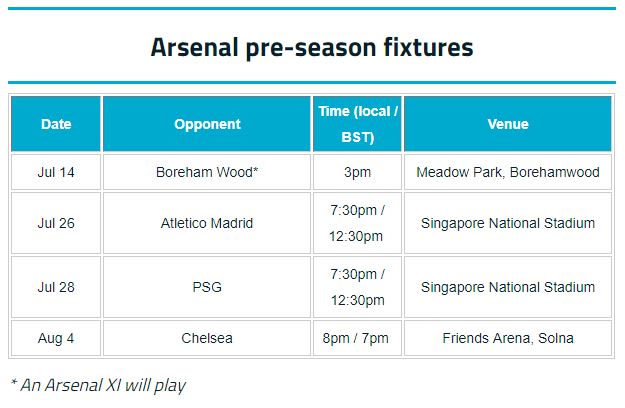Select the Chelsea opponent cell
This screenshot has width=625, height=408.
click(207, 338)
